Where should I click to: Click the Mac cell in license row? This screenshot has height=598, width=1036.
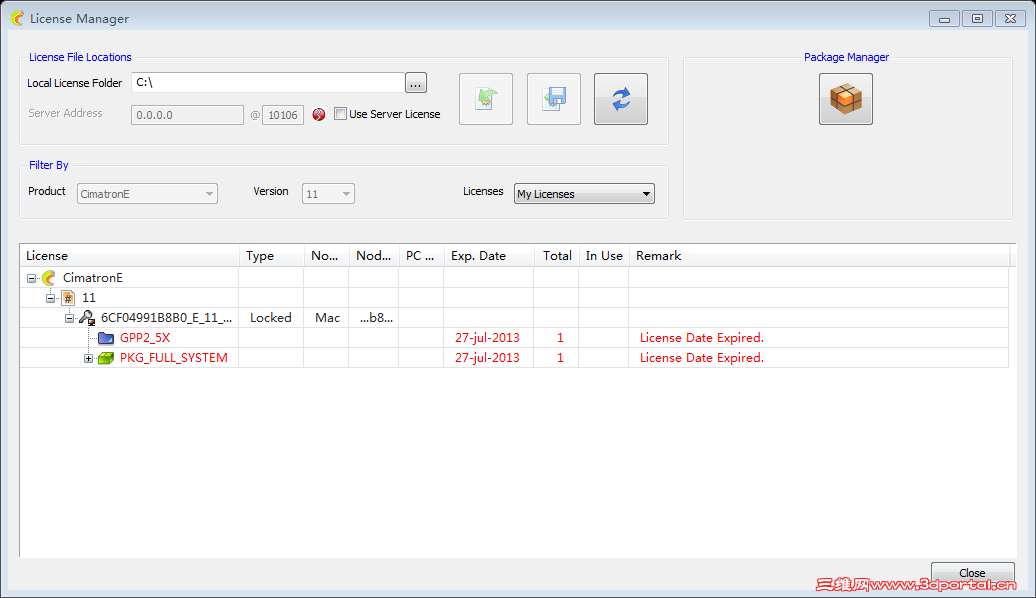click(x=327, y=318)
